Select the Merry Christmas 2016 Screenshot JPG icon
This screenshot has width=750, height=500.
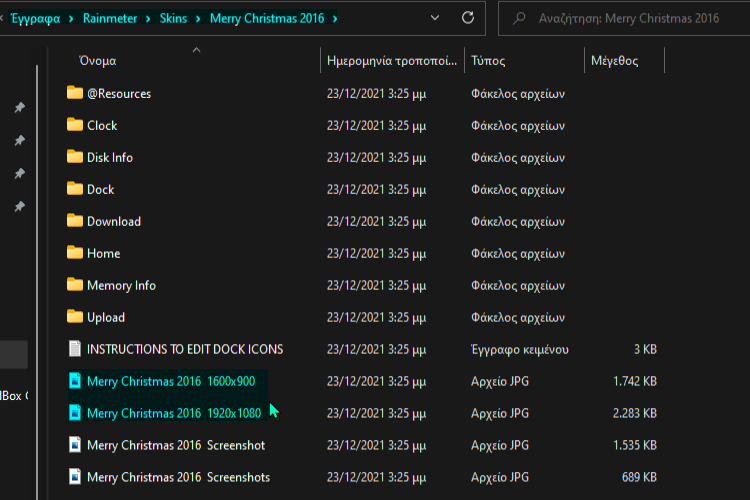pos(75,445)
